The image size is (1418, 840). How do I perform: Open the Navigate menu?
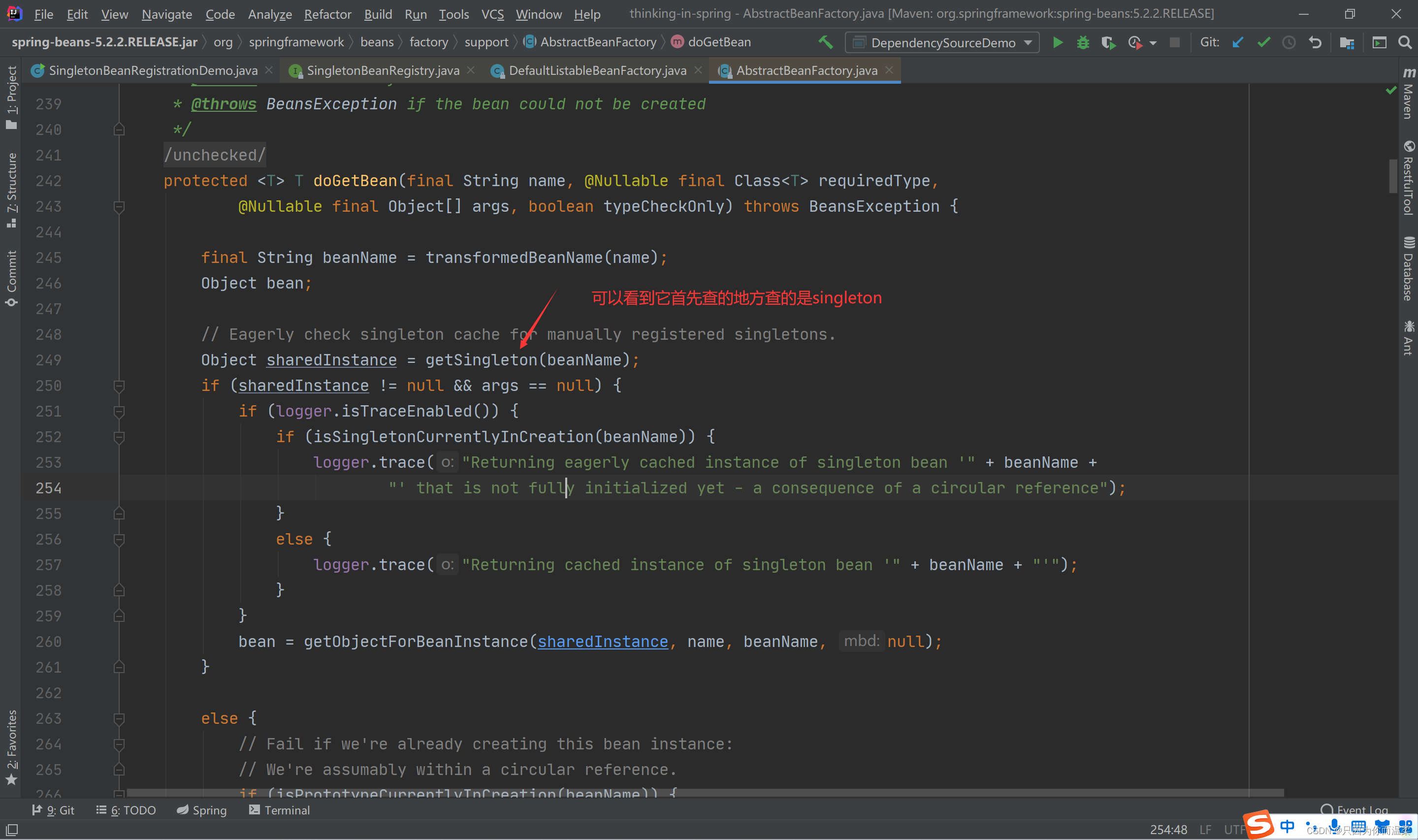tap(166, 14)
